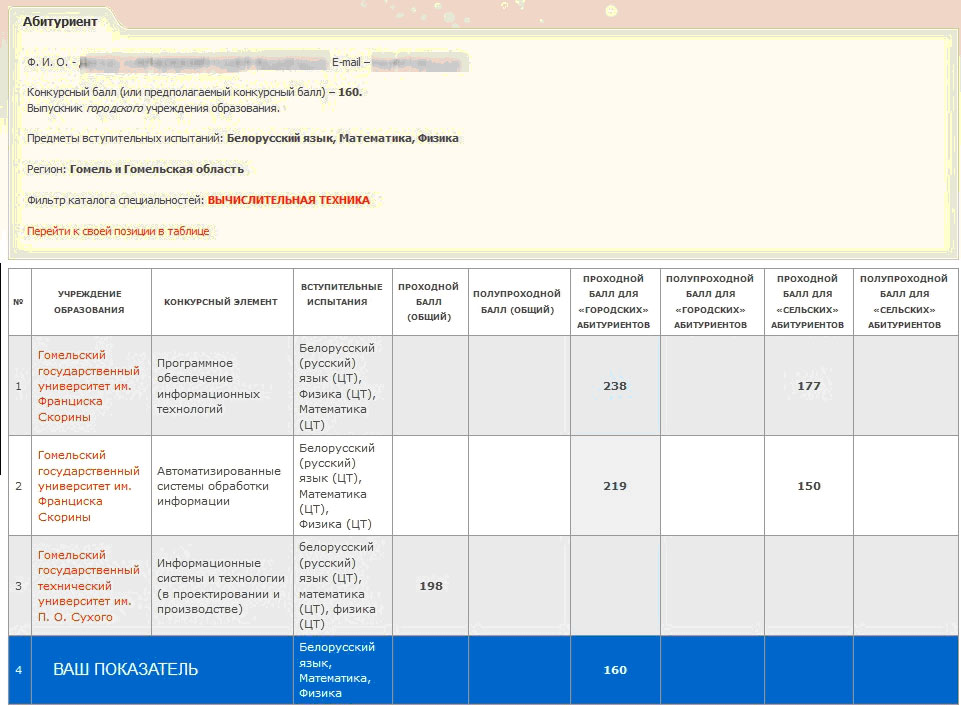
Task: Click 'Перейти к своей позиции в таблице' link
Action: point(118,231)
